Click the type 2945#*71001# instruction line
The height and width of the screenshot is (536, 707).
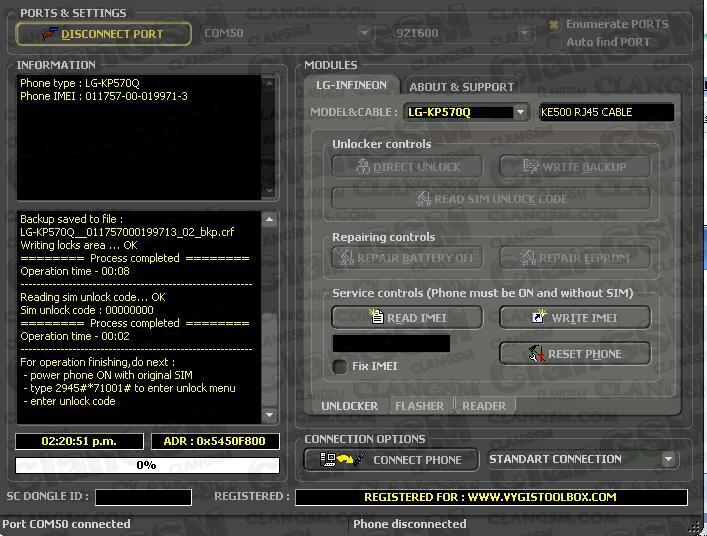130,388
